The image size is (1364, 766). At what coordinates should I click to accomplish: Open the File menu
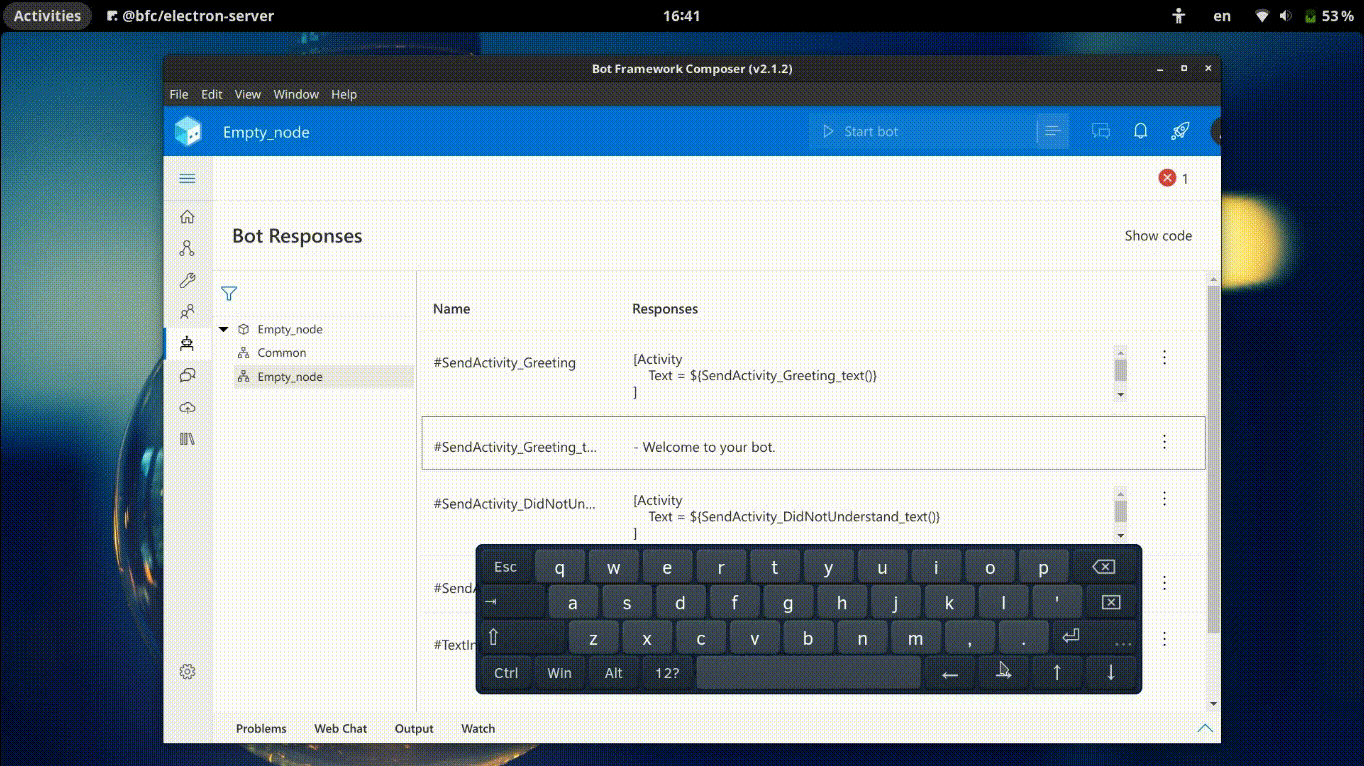point(179,94)
